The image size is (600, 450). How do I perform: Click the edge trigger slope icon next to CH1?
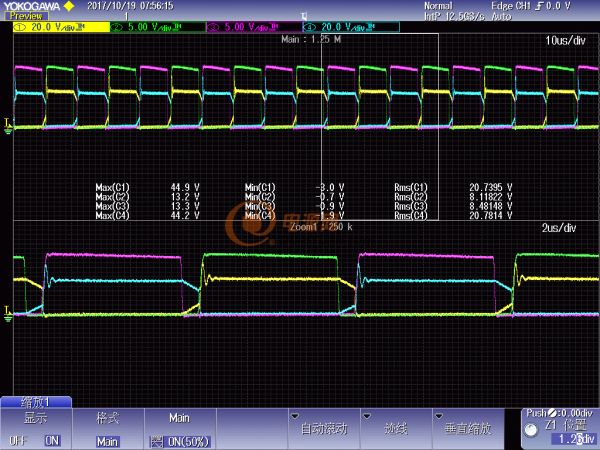[540, 6]
